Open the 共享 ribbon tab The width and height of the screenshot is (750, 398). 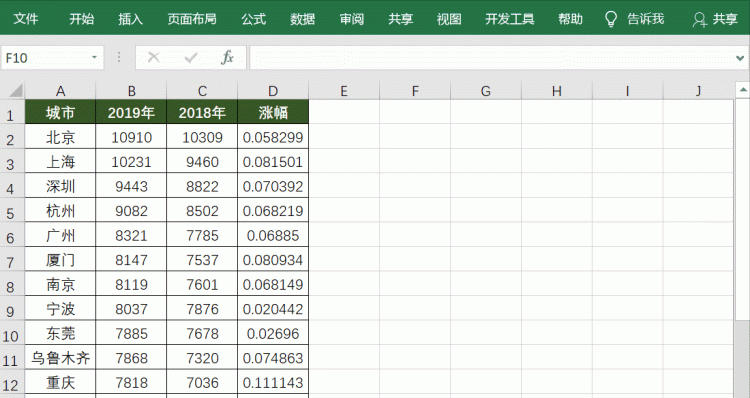400,19
